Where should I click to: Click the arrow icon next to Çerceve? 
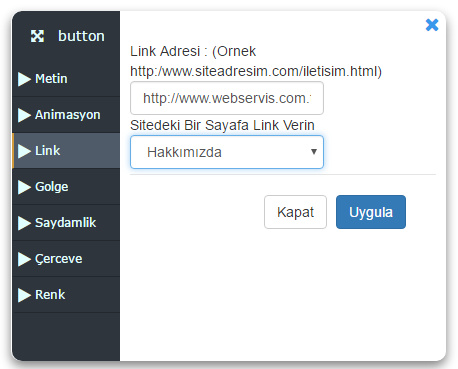(24, 259)
